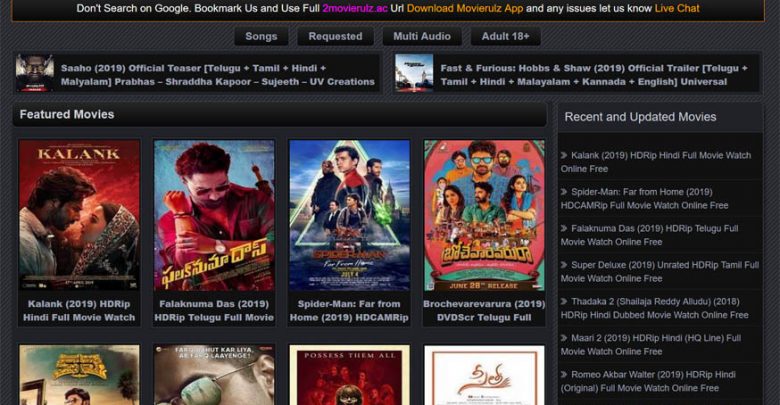Open the Brochevarevarura movie poster
The height and width of the screenshot is (405, 780).
[x=485, y=215]
